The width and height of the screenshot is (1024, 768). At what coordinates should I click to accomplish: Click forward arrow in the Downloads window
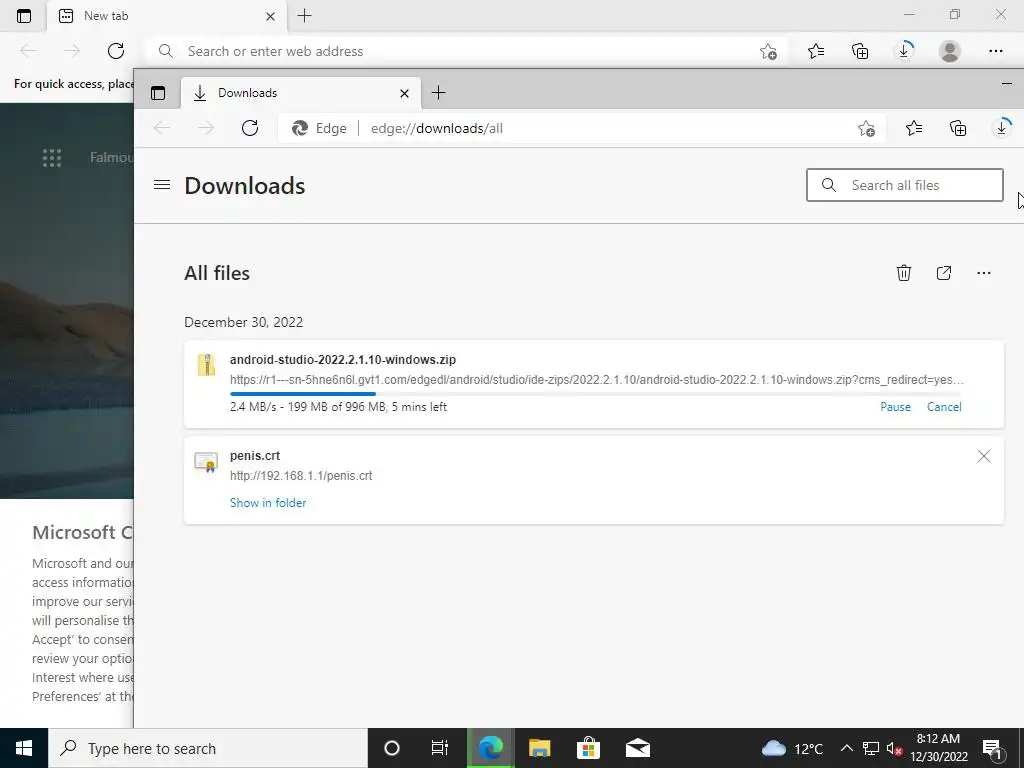206,128
